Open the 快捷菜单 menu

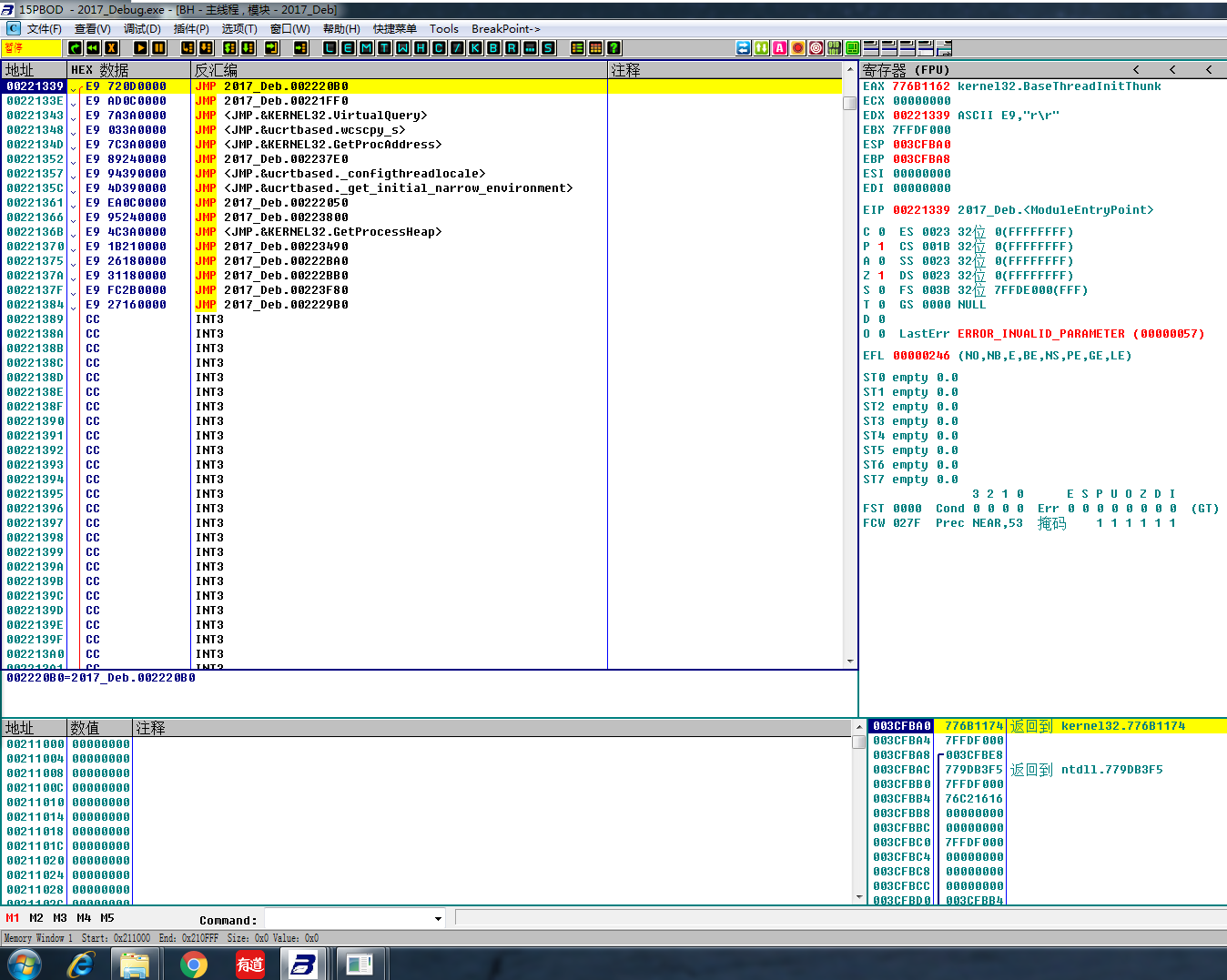[395, 29]
